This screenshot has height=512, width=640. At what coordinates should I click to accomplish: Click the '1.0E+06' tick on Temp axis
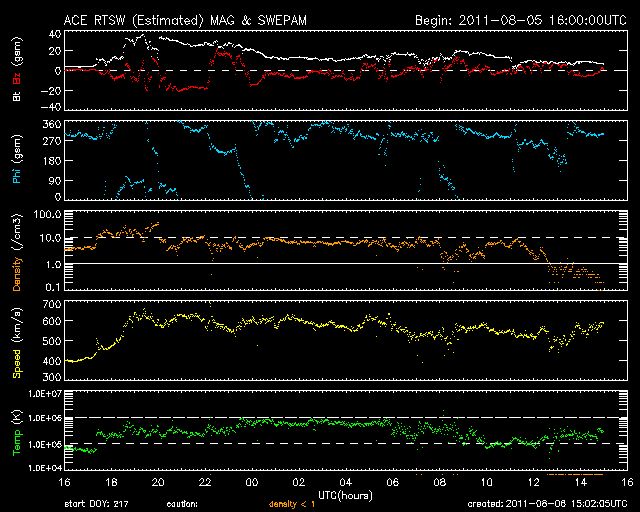point(45,418)
